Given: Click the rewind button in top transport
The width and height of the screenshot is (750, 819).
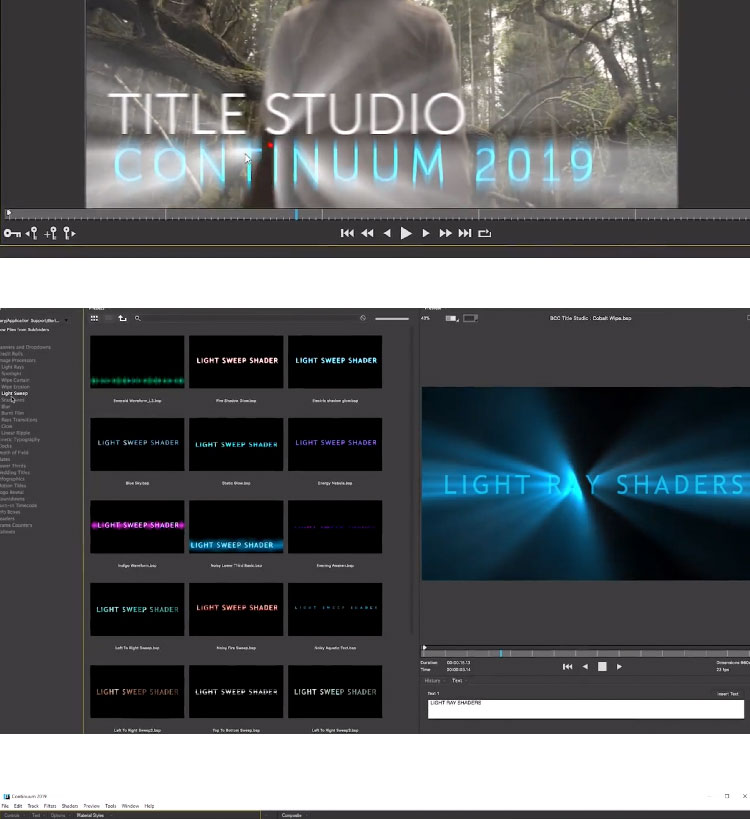Looking at the screenshot, I should click(x=368, y=233).
